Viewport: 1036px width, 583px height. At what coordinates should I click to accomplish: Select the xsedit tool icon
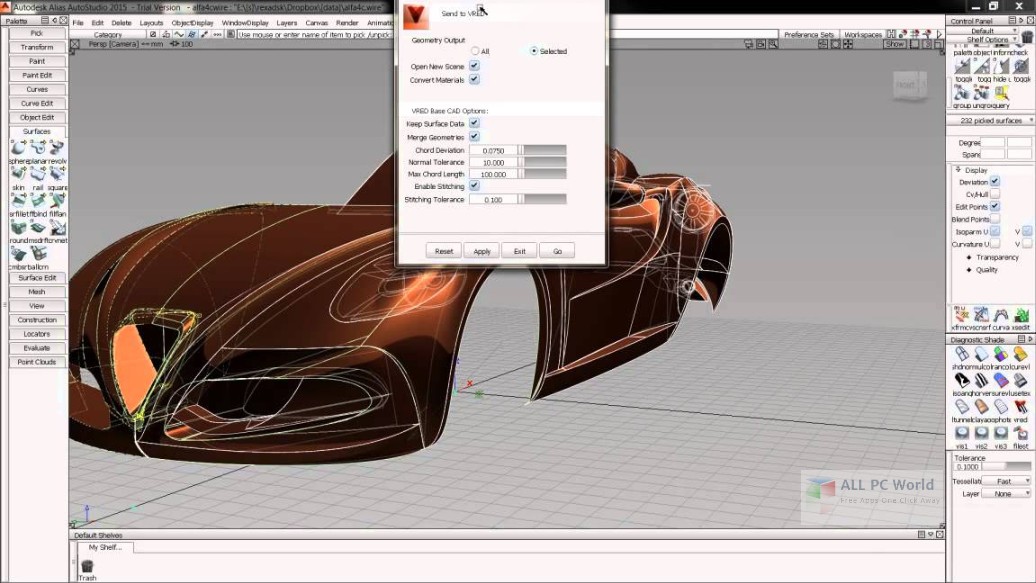[x=1021, y=315]
